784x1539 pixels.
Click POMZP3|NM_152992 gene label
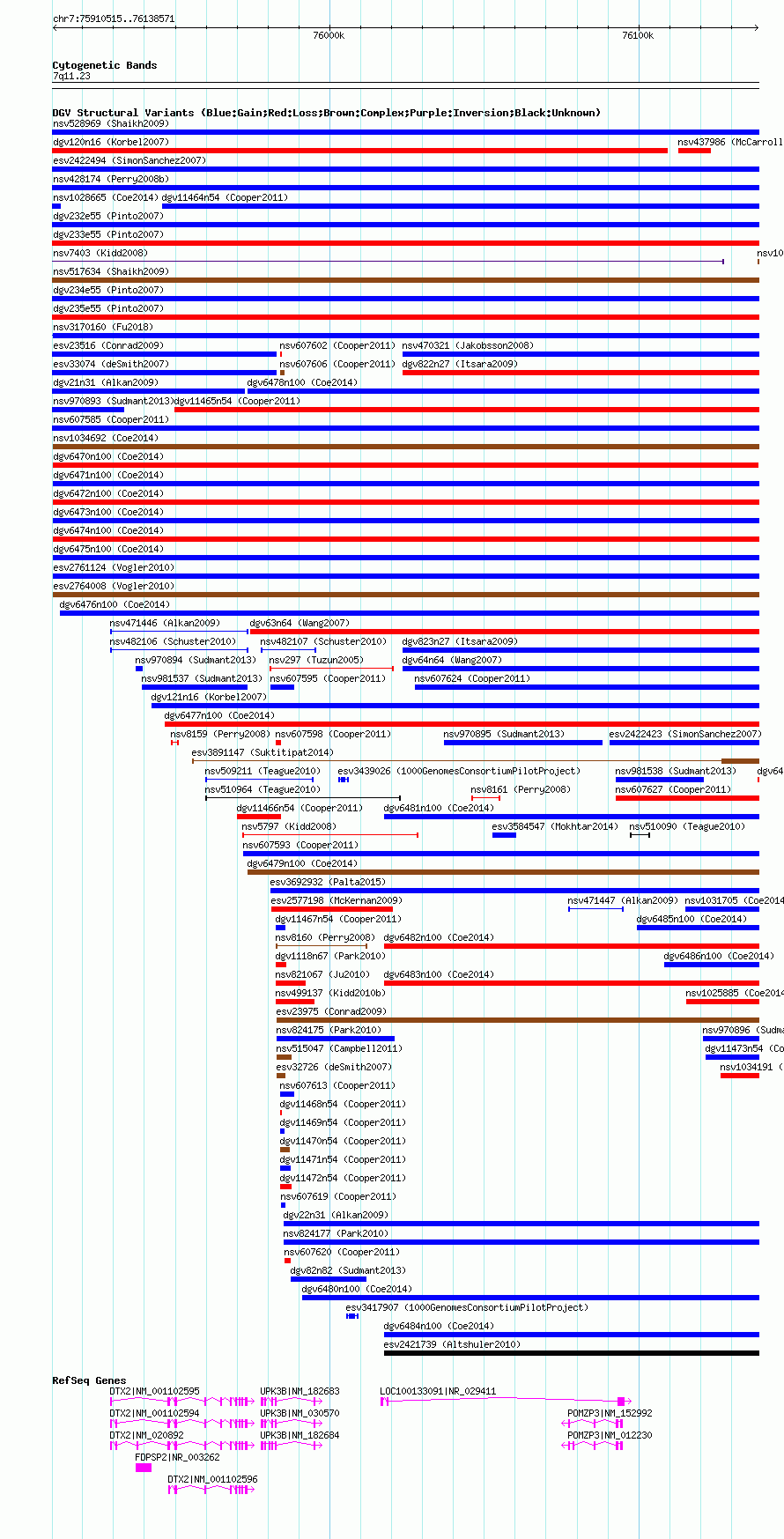[x=610, y=1413]
